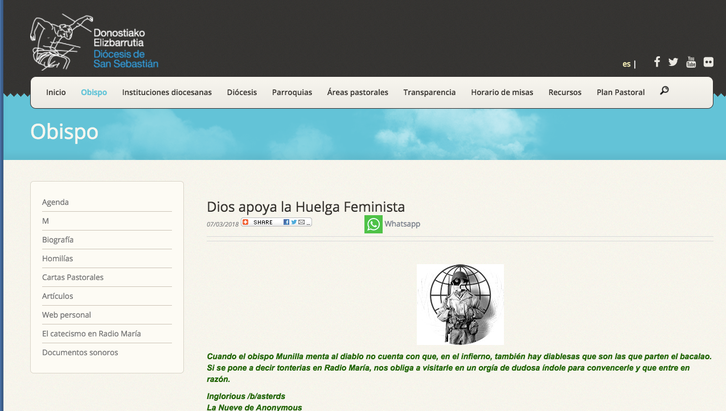Click the SHARE button below title

(263, 222)
